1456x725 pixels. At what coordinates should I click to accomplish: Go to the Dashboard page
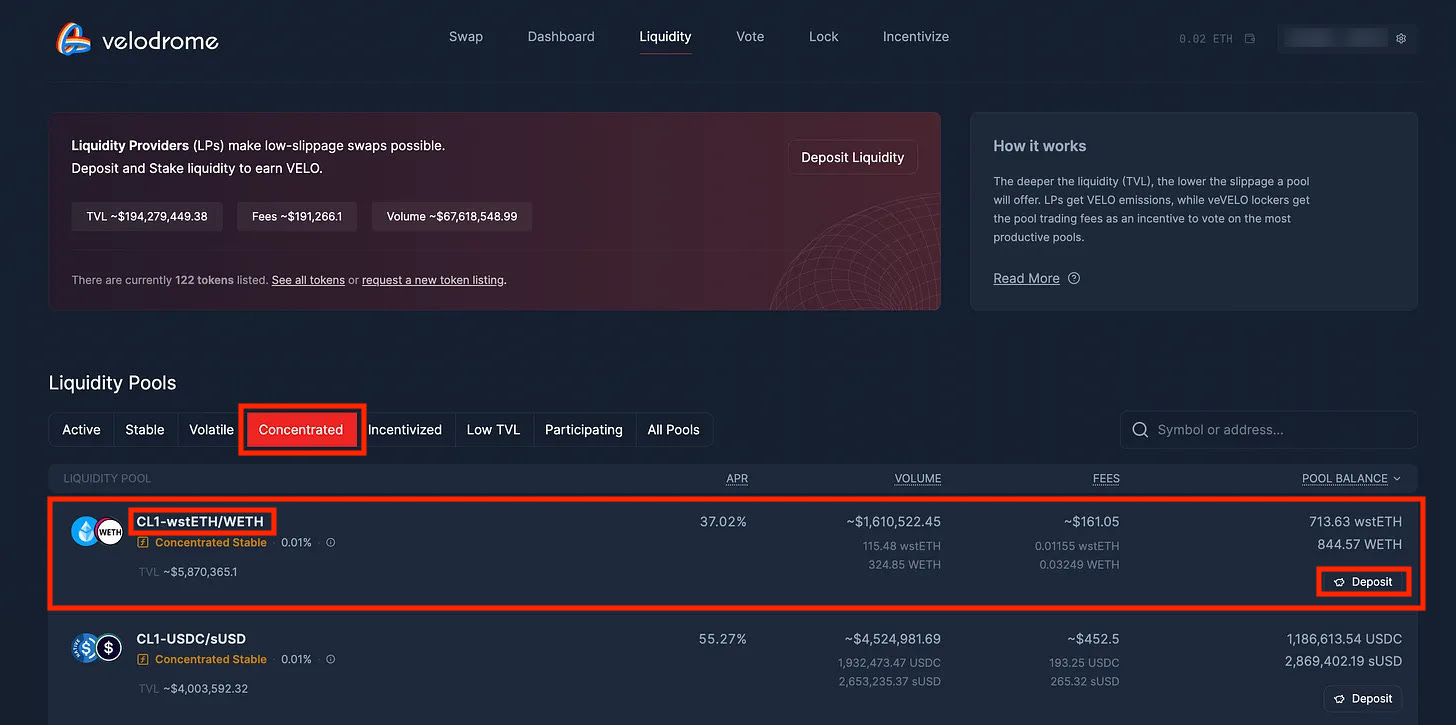point(561,36)
